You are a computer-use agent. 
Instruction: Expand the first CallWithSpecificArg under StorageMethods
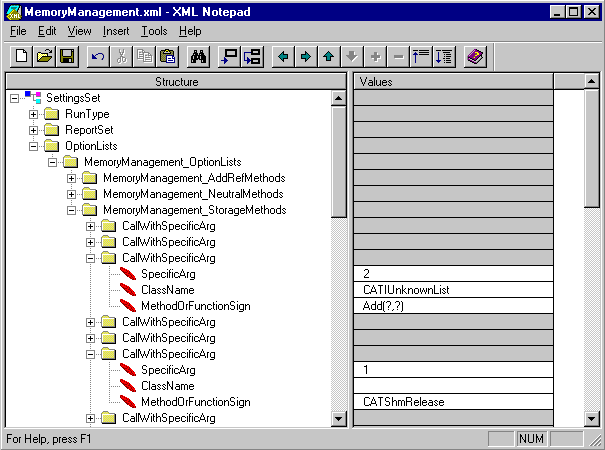90,226
